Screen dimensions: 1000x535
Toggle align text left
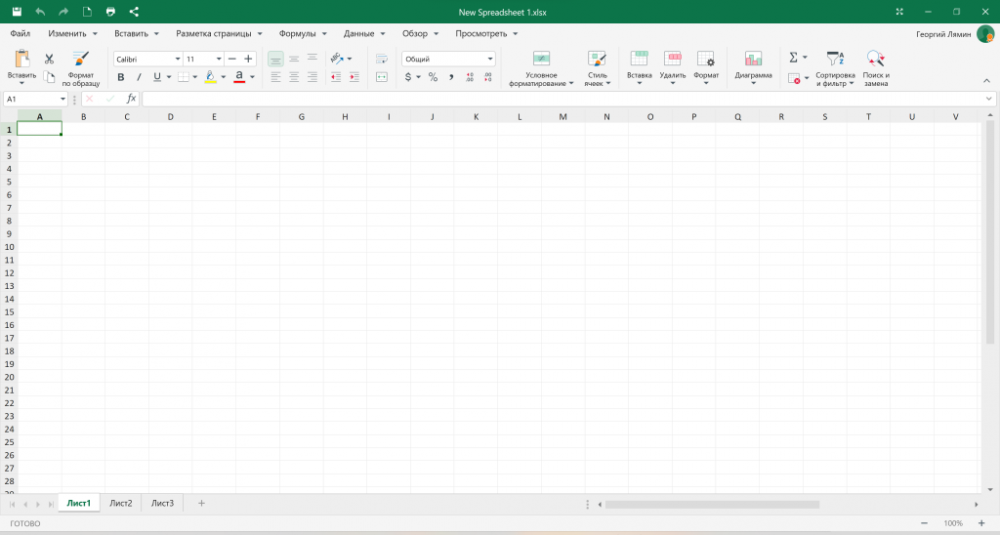coord(276,77)
